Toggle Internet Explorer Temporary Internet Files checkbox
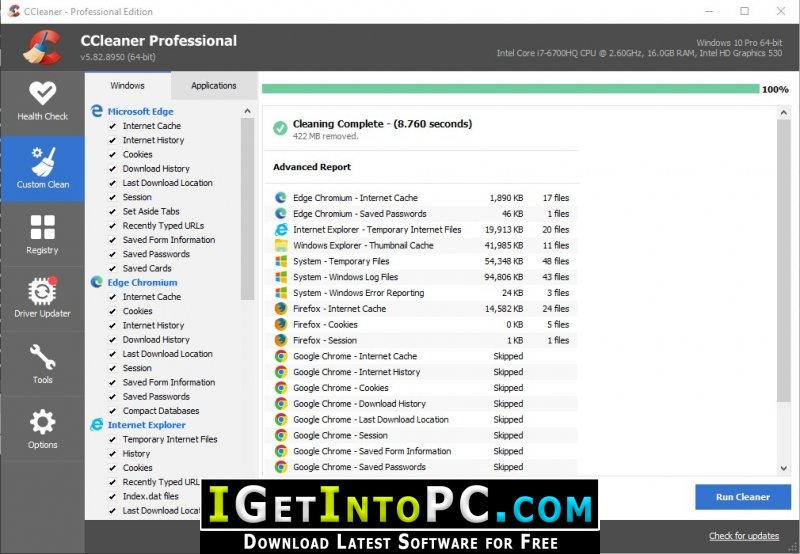800x554 pixels. click(x=113, y=440)
